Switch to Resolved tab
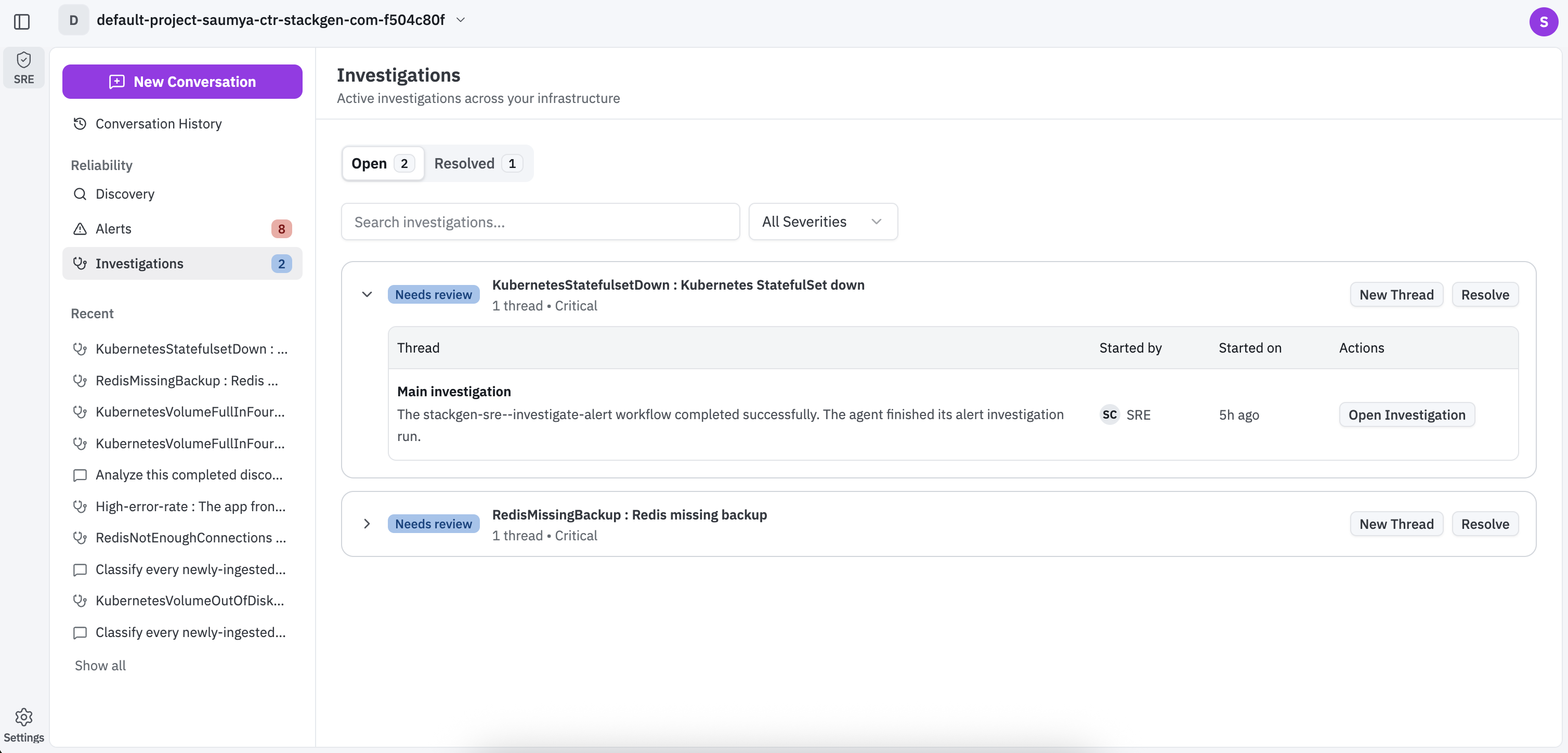 click(x=478, y=163)
